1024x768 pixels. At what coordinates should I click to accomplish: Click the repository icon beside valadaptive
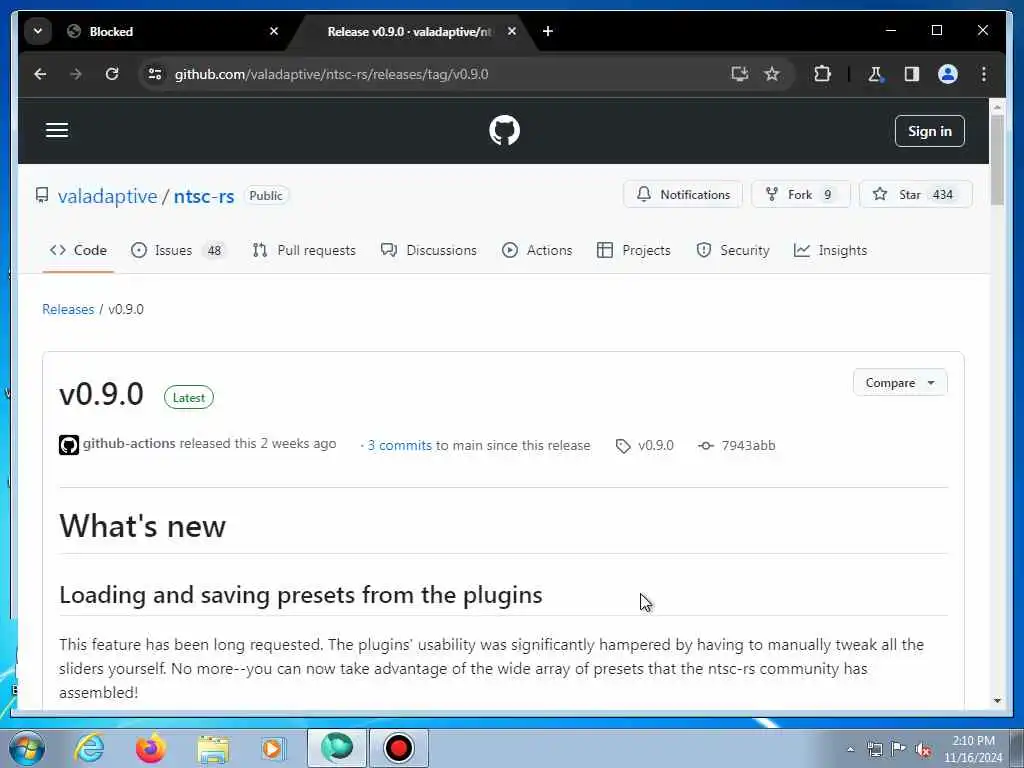(x=42, y=195)
